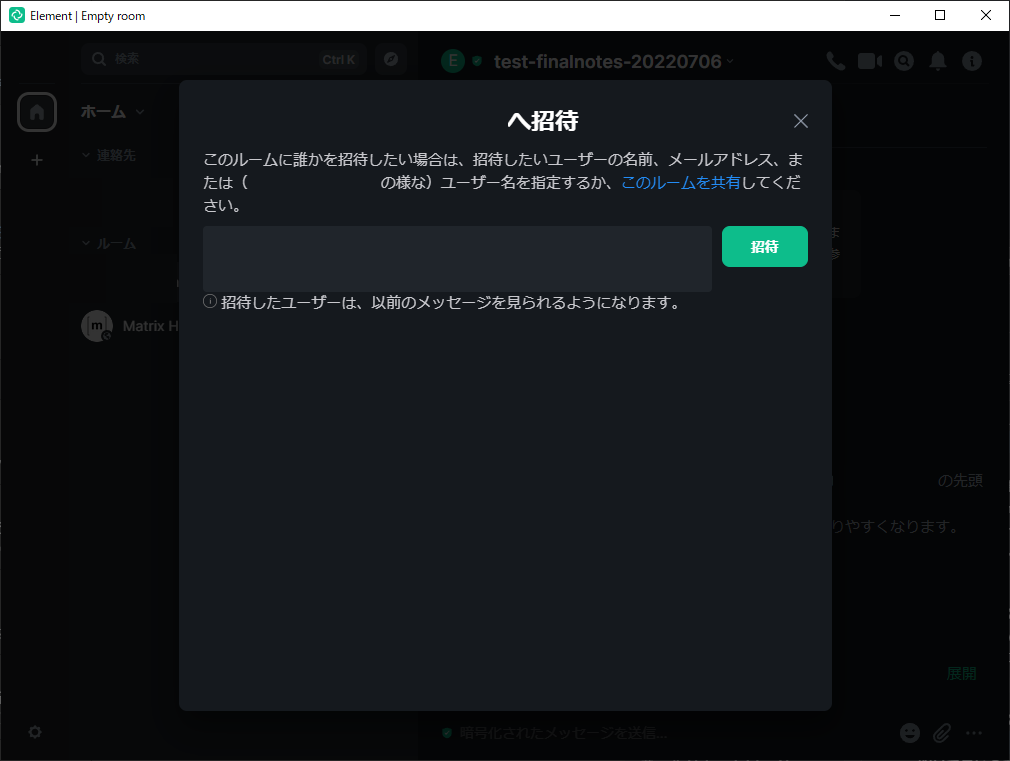
Task: Open the ホーム dropdown
Action: tap(111, 111)
